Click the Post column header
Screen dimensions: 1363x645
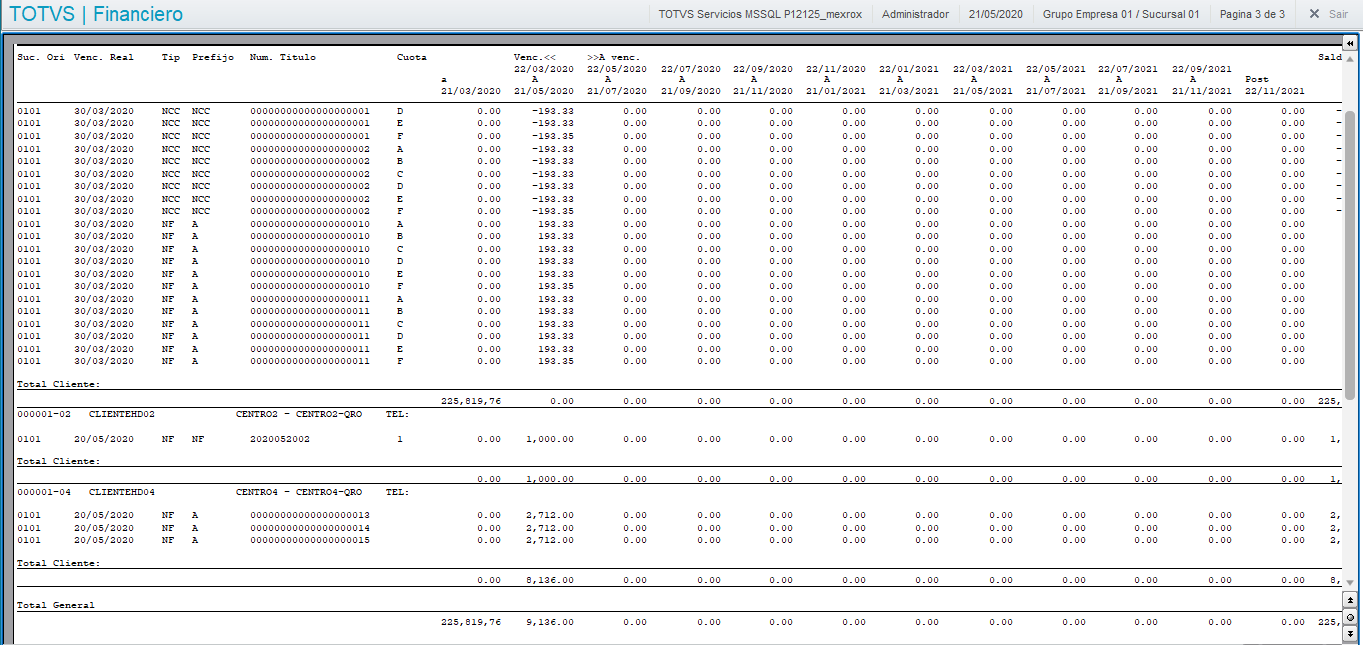click(x=1257, y=79)
